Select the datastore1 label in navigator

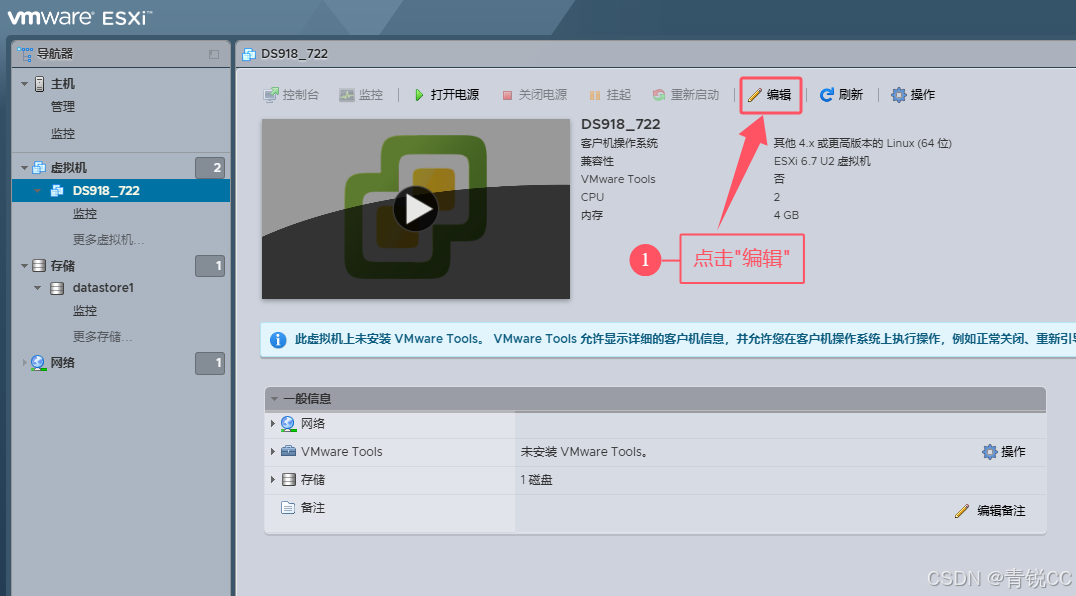pyautogui.click(x=103, y=288)
